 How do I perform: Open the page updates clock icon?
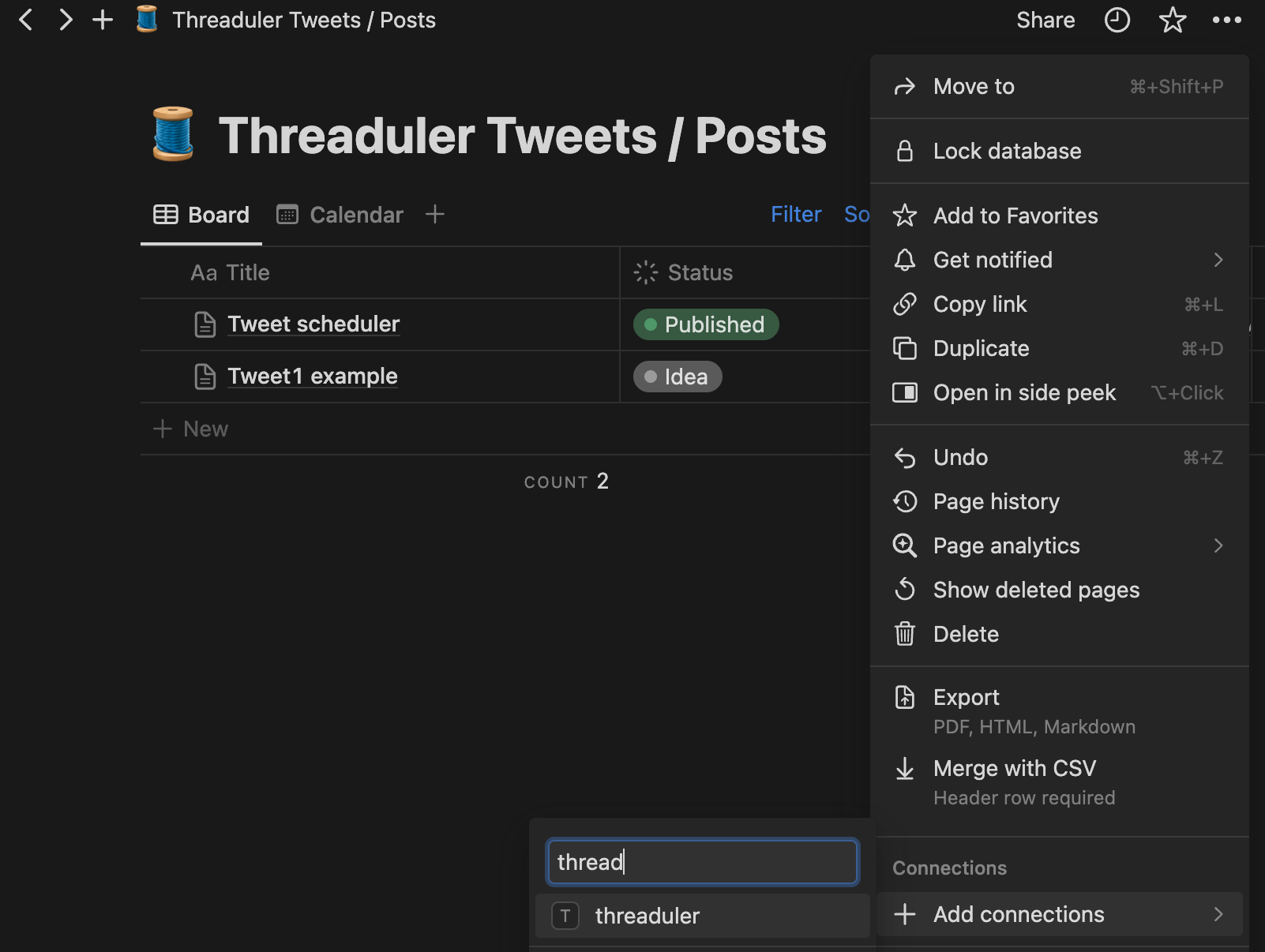(x=1117, y=20)
